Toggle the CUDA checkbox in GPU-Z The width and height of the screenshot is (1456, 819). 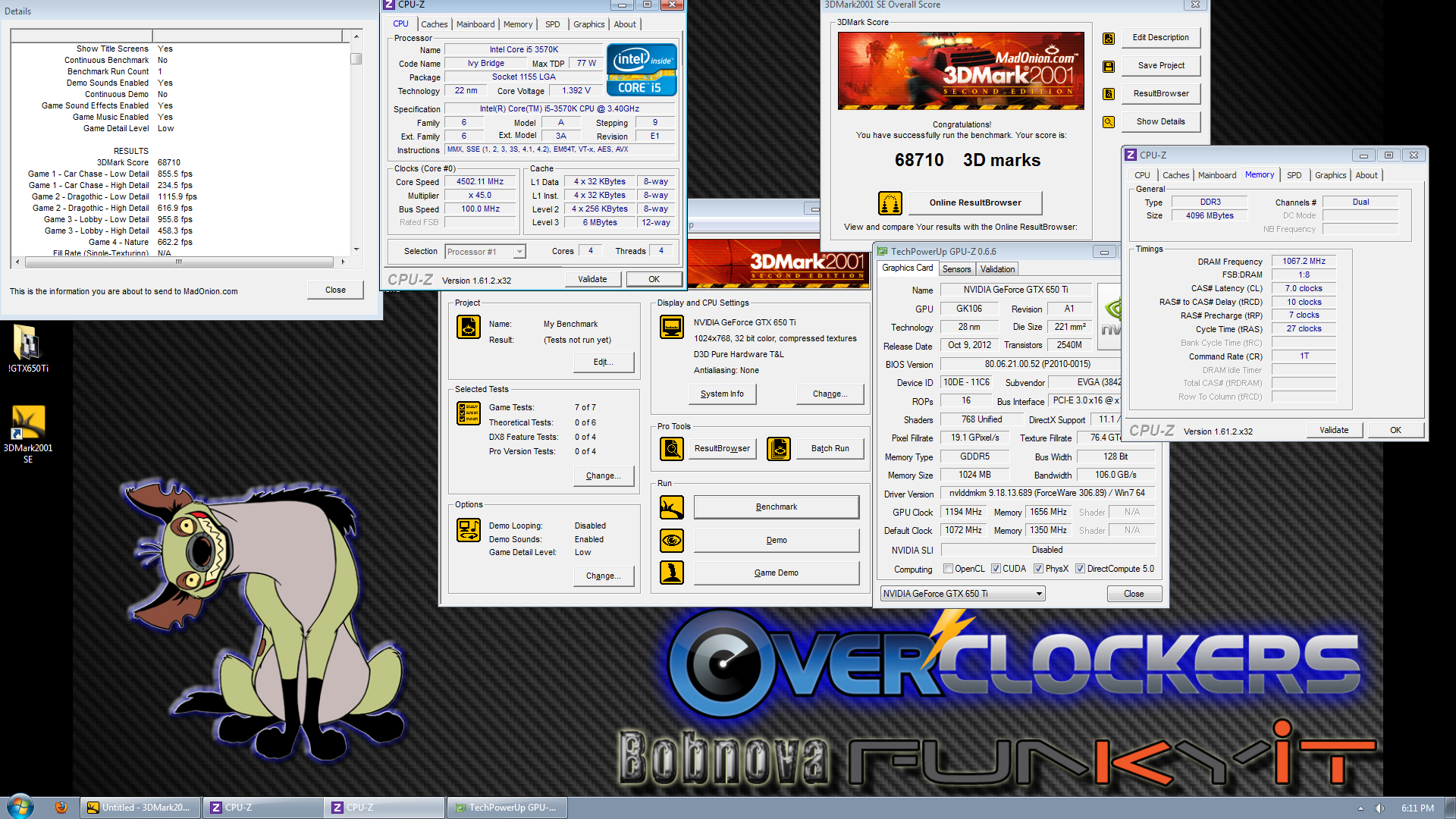pos(996,569)
